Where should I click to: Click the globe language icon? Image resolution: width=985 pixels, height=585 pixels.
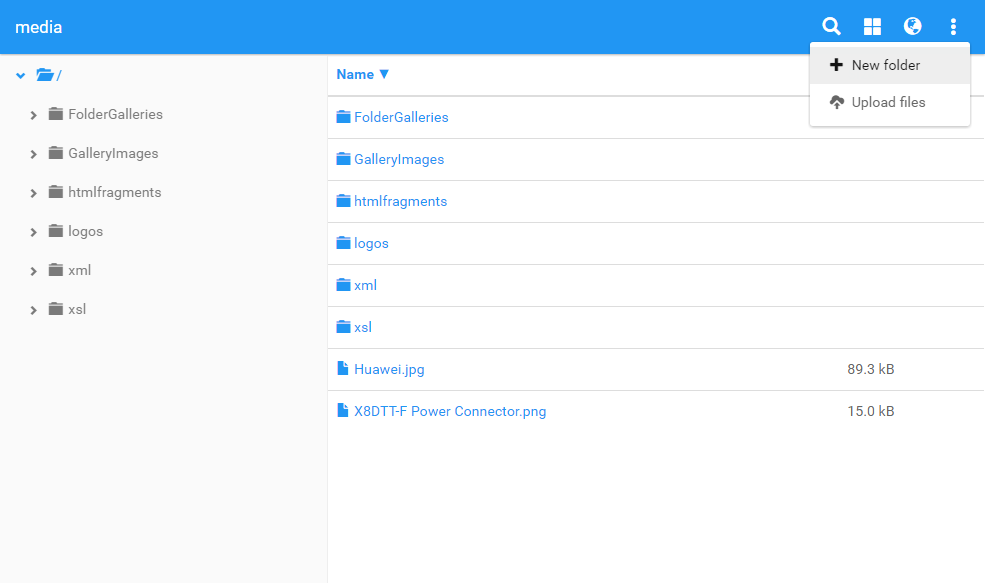912,27
